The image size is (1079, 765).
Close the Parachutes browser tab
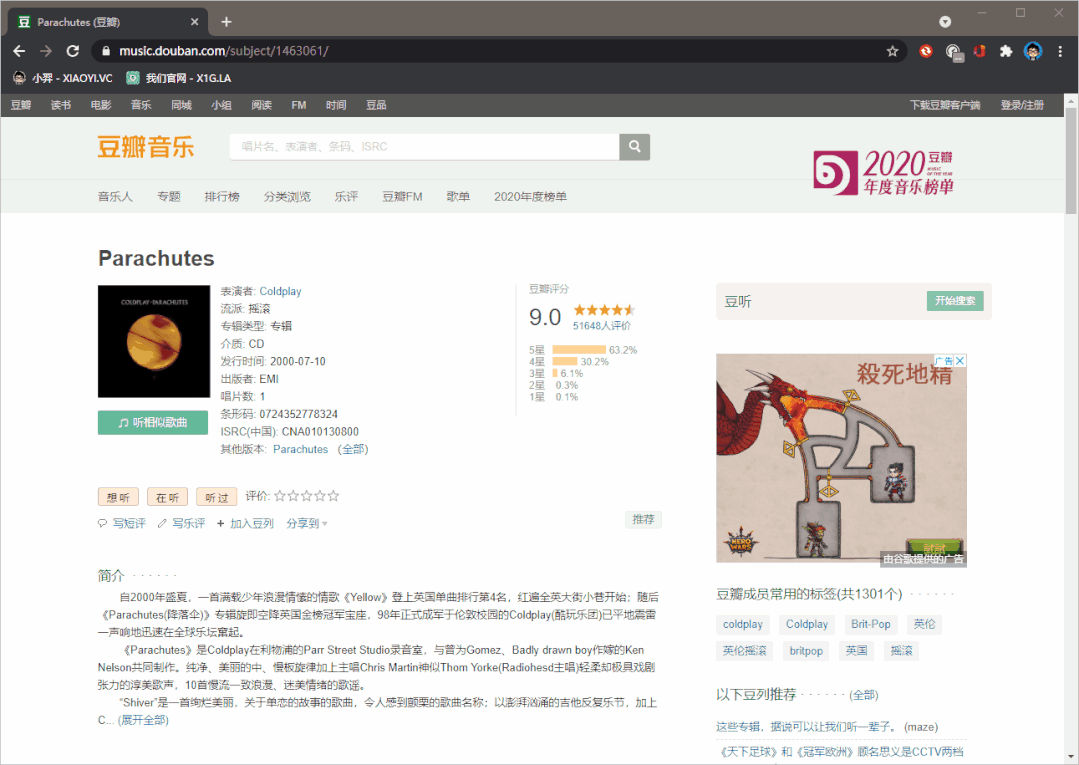[195, 22]
